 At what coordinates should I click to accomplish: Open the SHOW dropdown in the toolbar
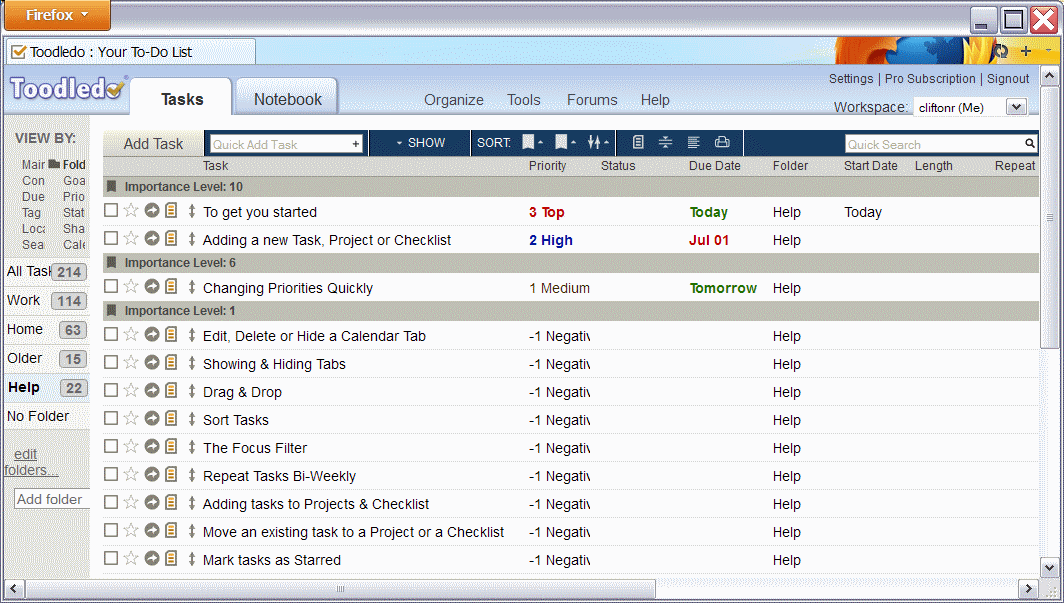(420, 143)
